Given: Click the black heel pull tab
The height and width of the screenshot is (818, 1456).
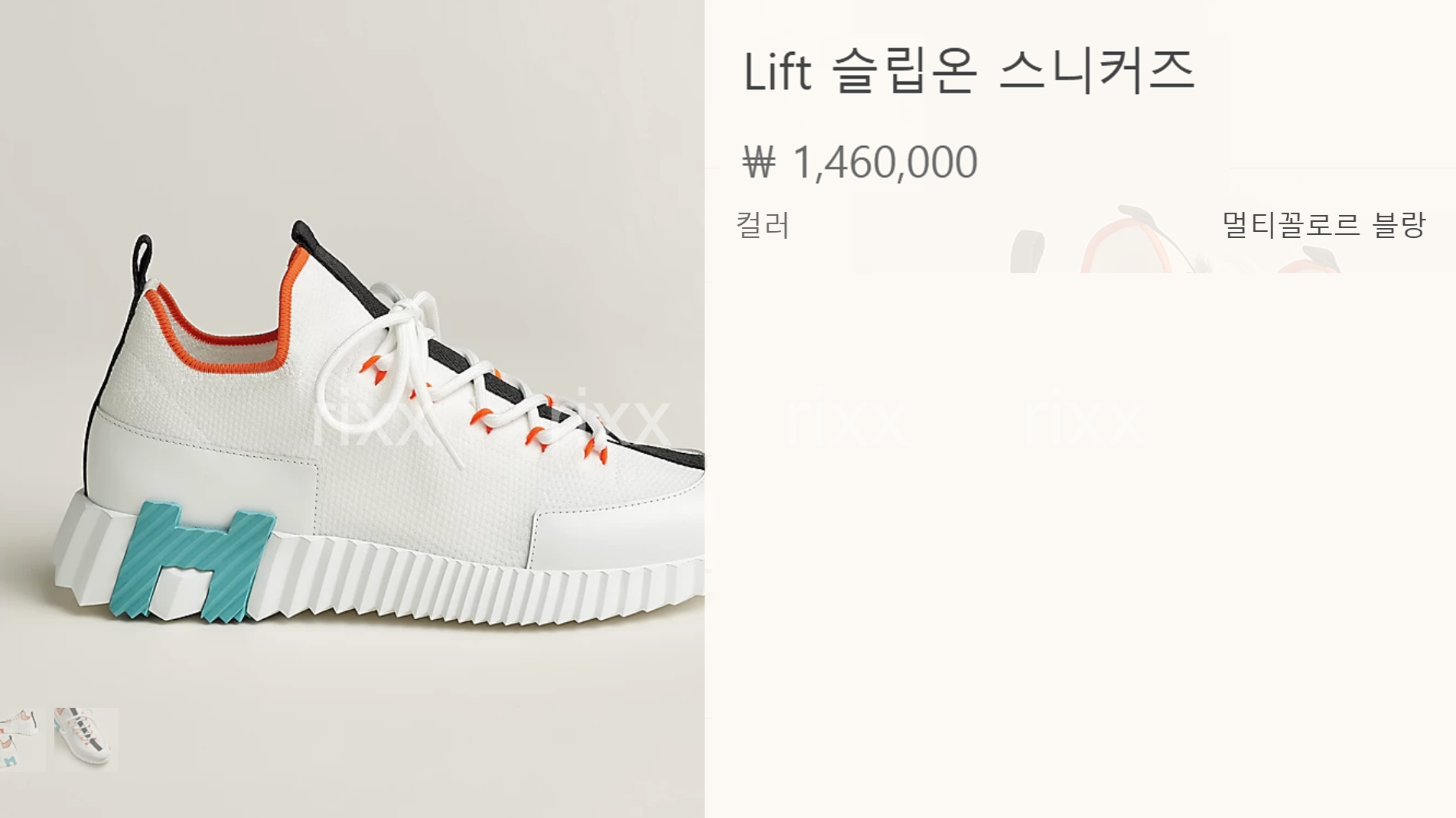Looking at the screenshot, I should [142, 260].
